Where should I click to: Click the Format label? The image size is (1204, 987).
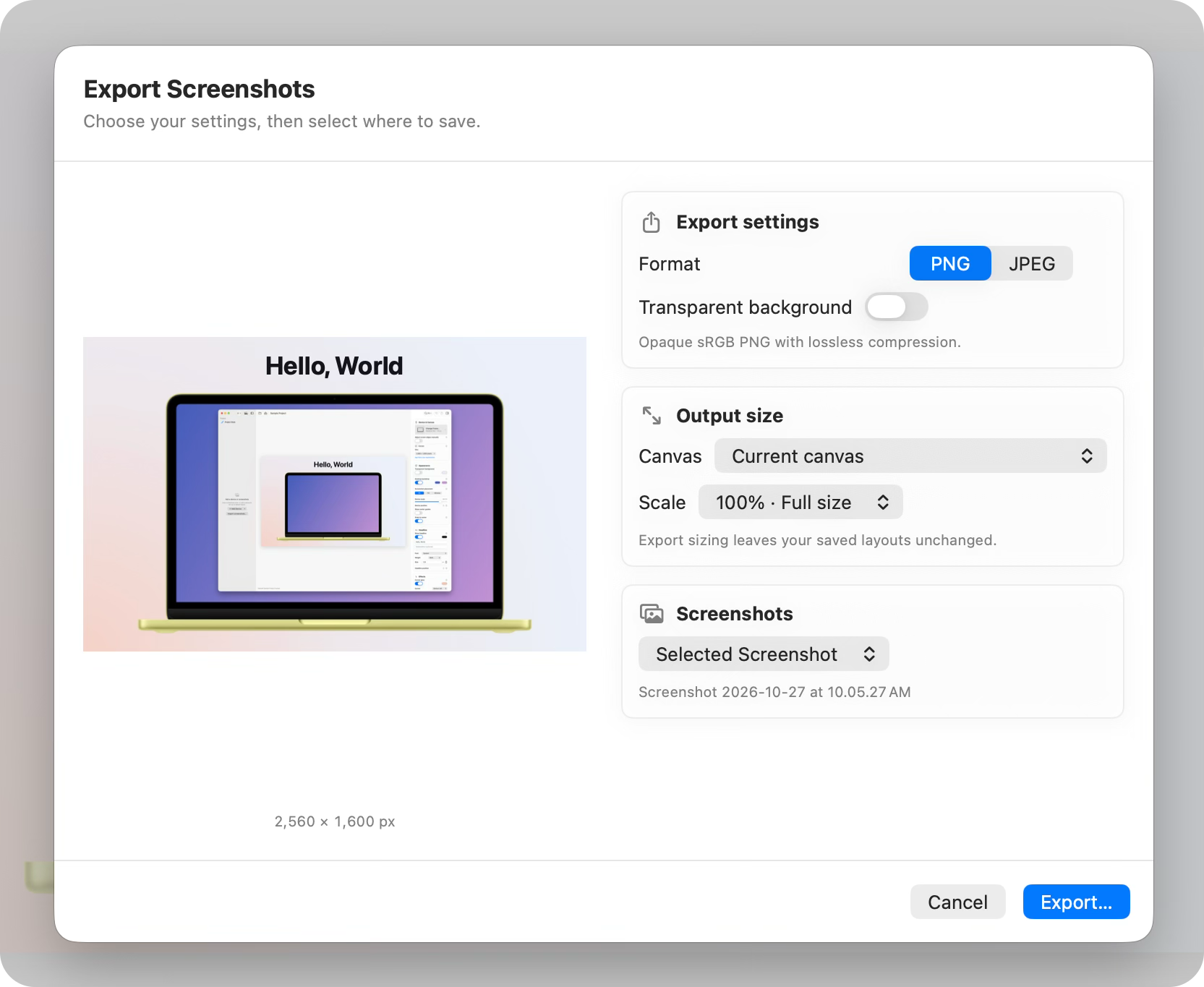click(669, 264)
